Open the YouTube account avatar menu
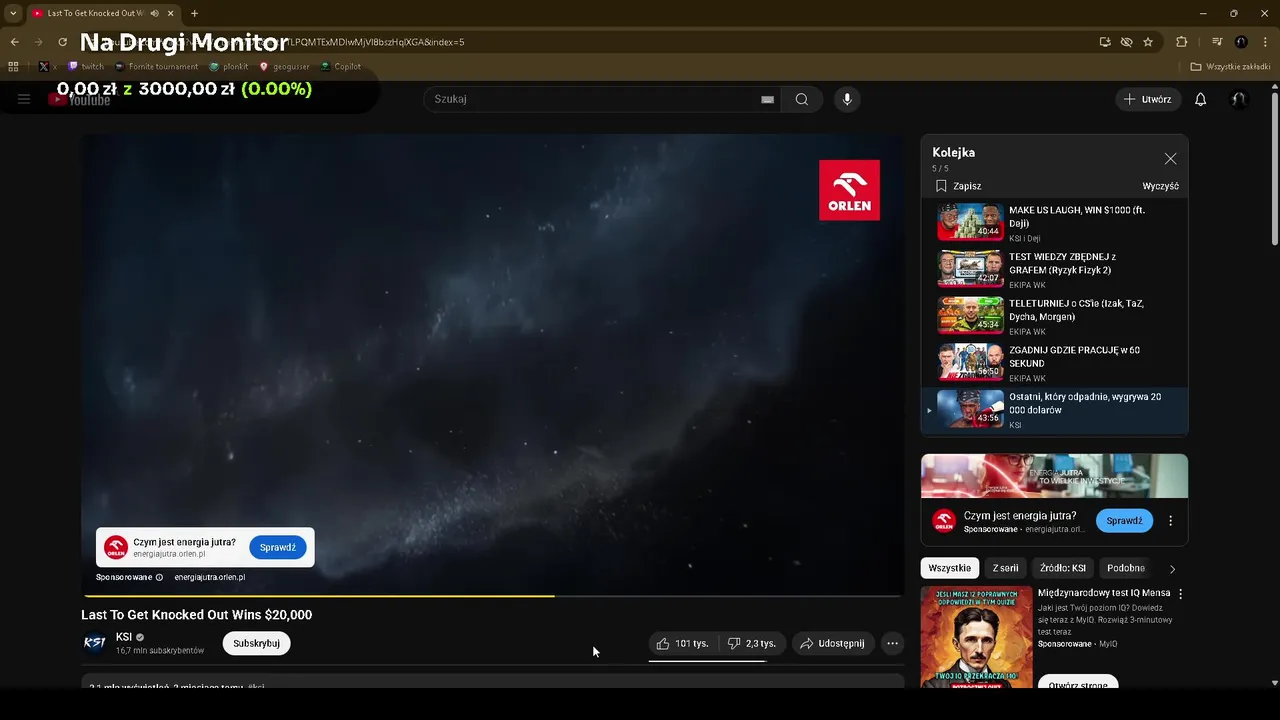This screenshot has width=1280, height=720. pos(1239,99)
